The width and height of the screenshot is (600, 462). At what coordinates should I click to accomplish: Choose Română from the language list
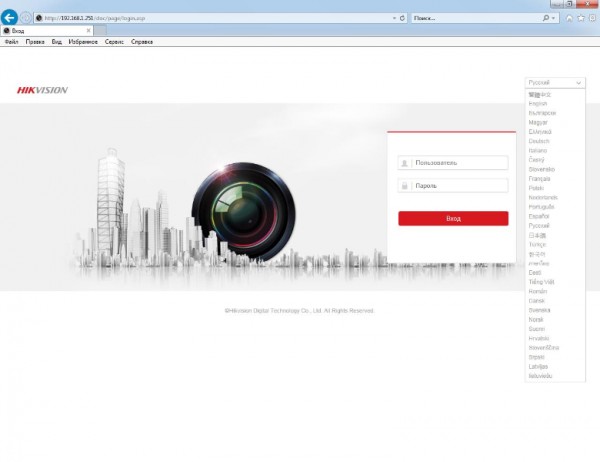coord(538,291)
